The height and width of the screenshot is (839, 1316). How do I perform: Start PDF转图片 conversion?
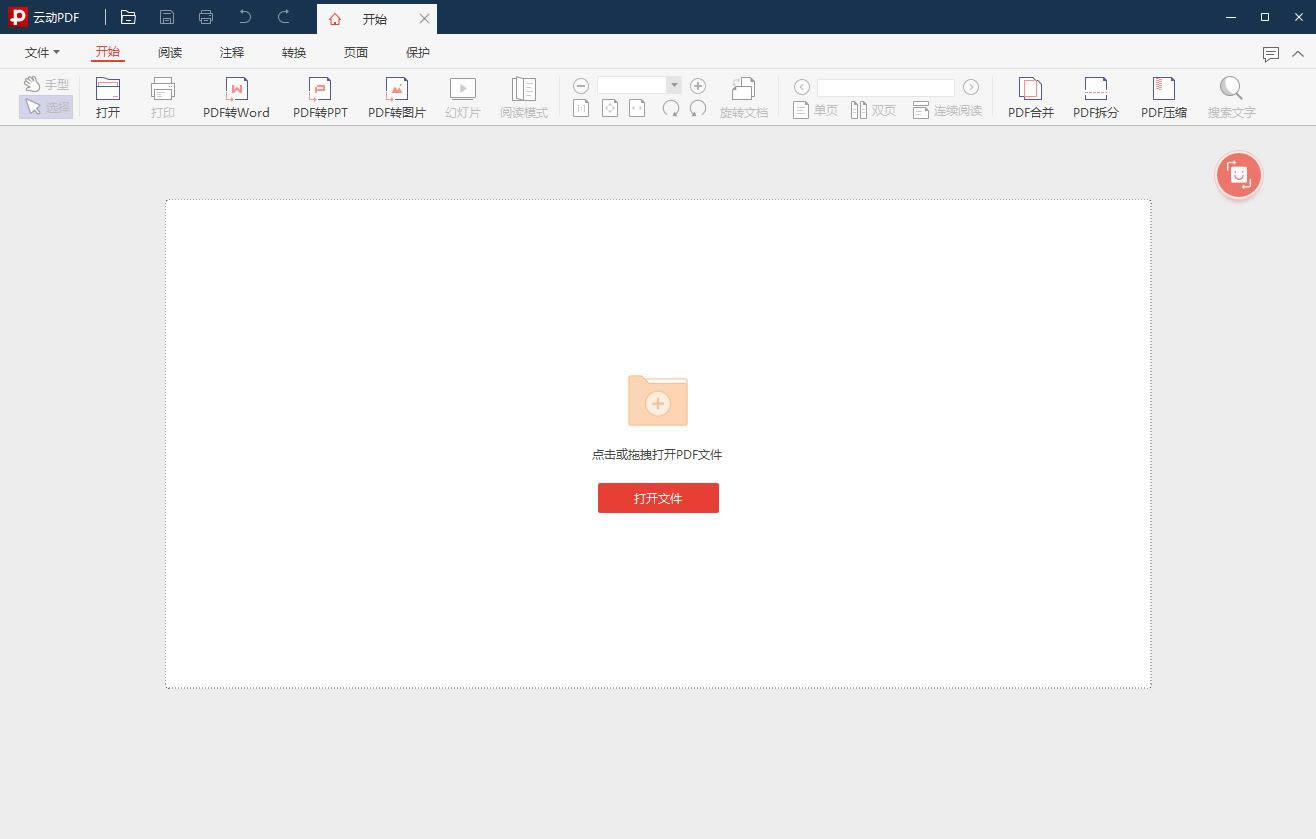397,97
